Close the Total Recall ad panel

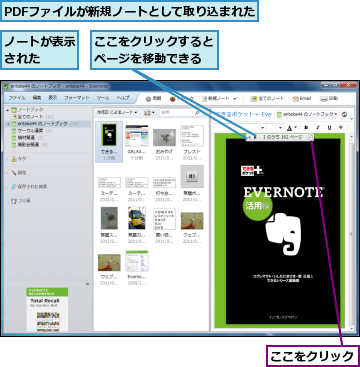pos(87,284)
